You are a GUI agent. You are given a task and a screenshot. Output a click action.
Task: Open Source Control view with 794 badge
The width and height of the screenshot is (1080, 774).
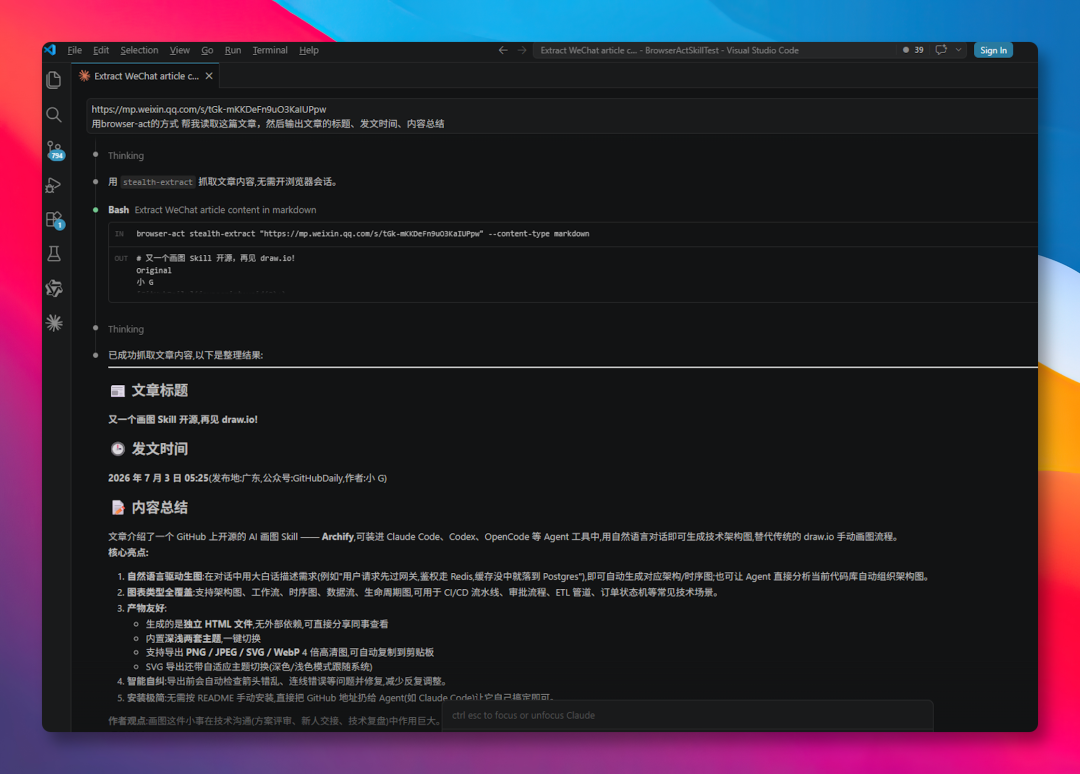coord(54,150)
